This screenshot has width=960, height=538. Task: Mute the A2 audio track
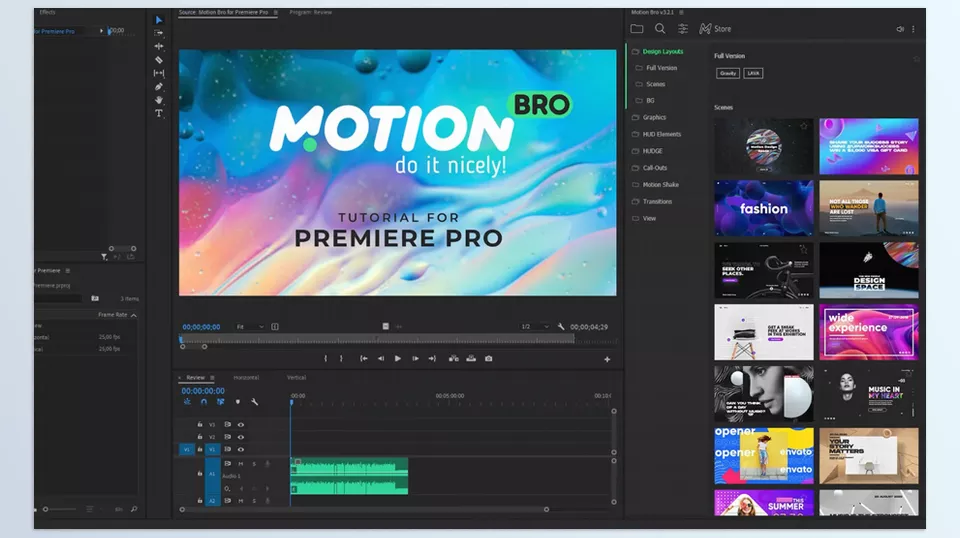click(x=241, y=501)
